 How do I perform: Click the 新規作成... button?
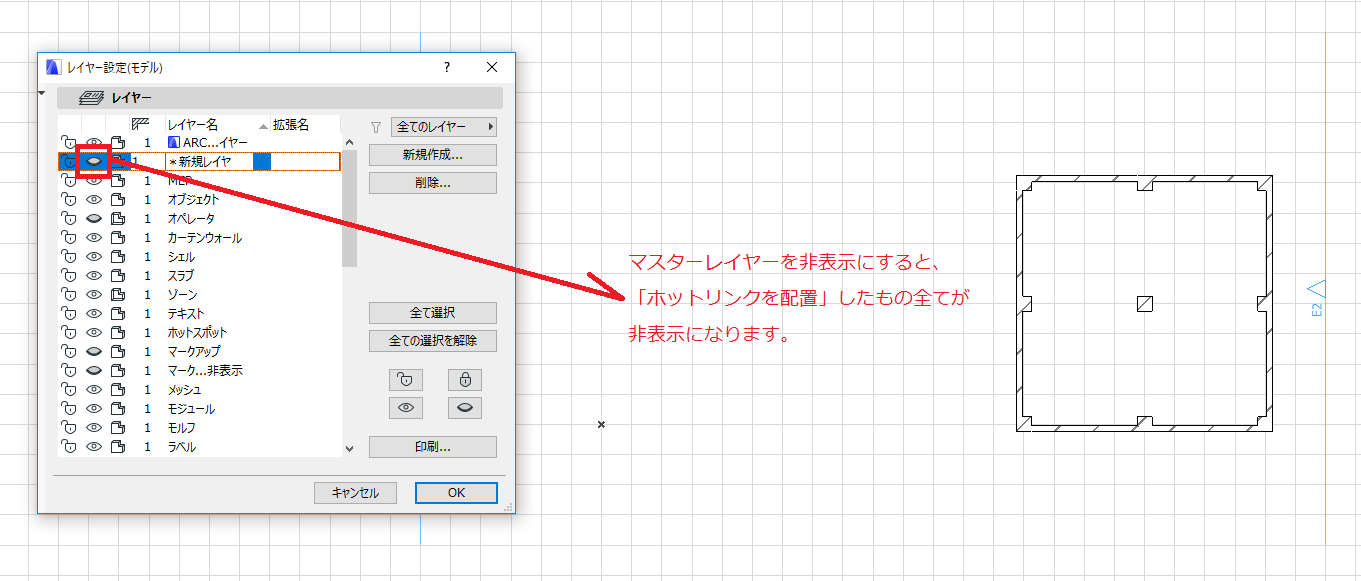pos(433,155)
